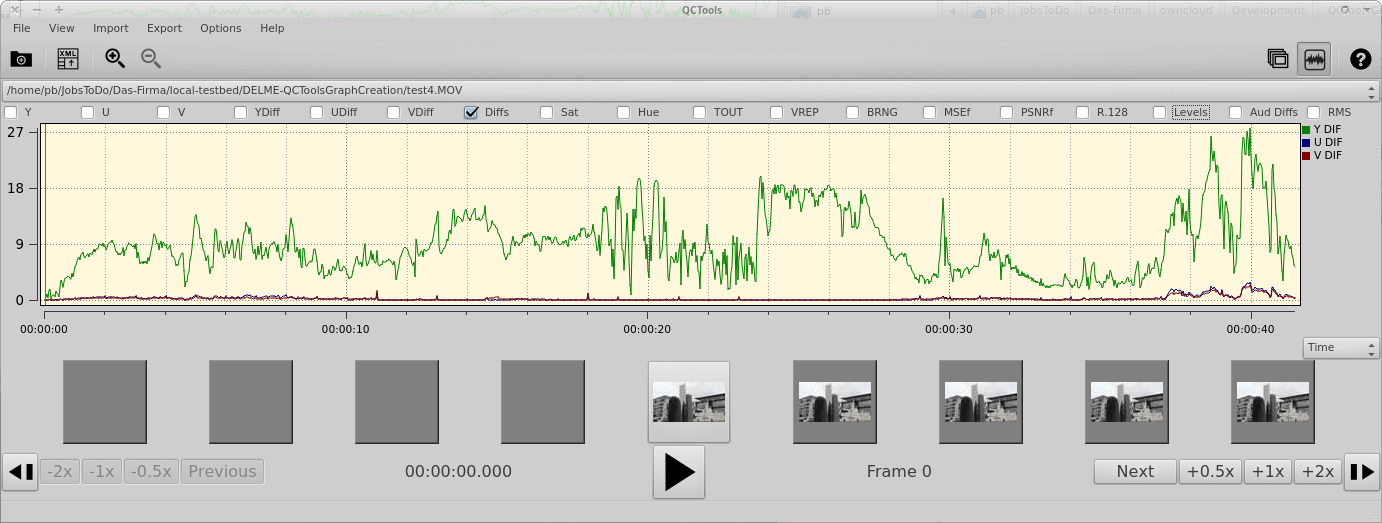This screenshot has height=523, width=1382.
Task: Open the Options menu
Action: pyautogui.click(x=220, y=28)
